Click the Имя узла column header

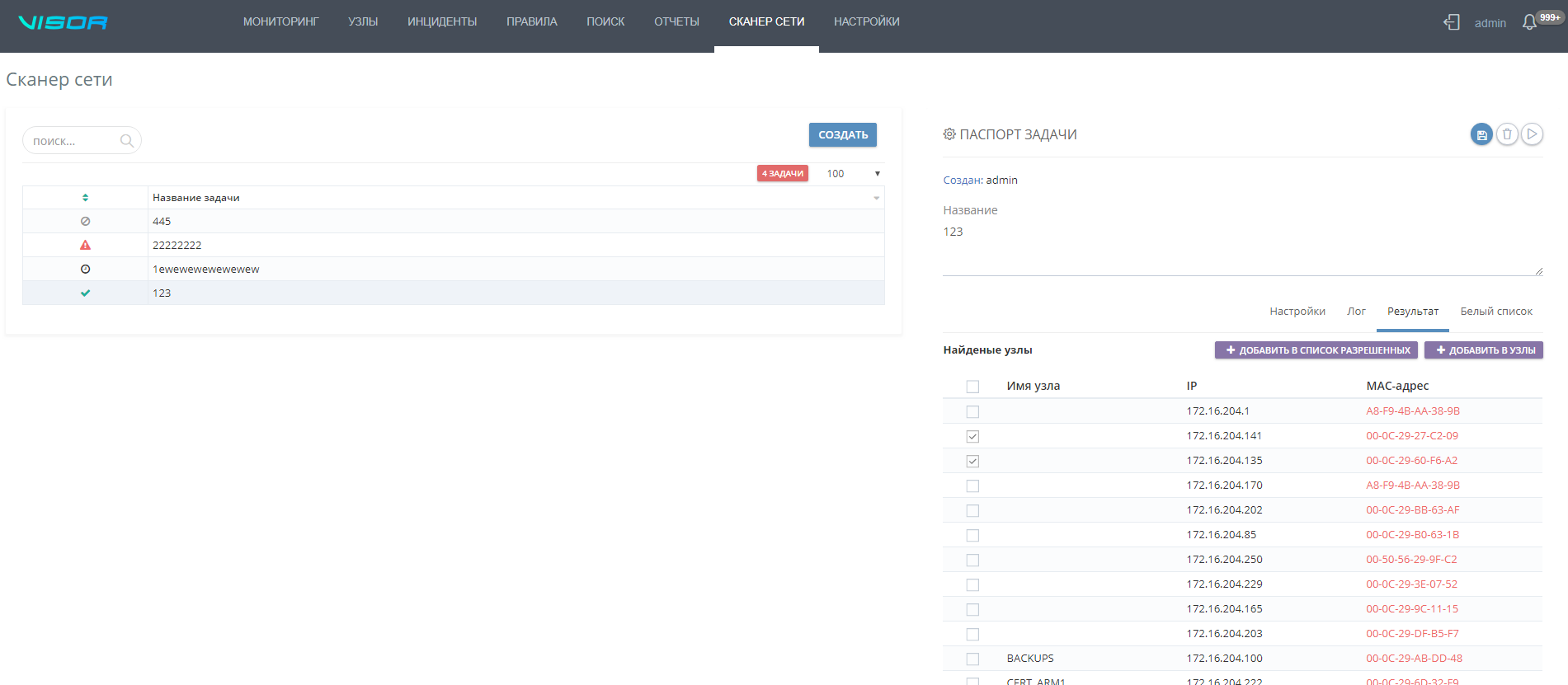click(1034, 386)
